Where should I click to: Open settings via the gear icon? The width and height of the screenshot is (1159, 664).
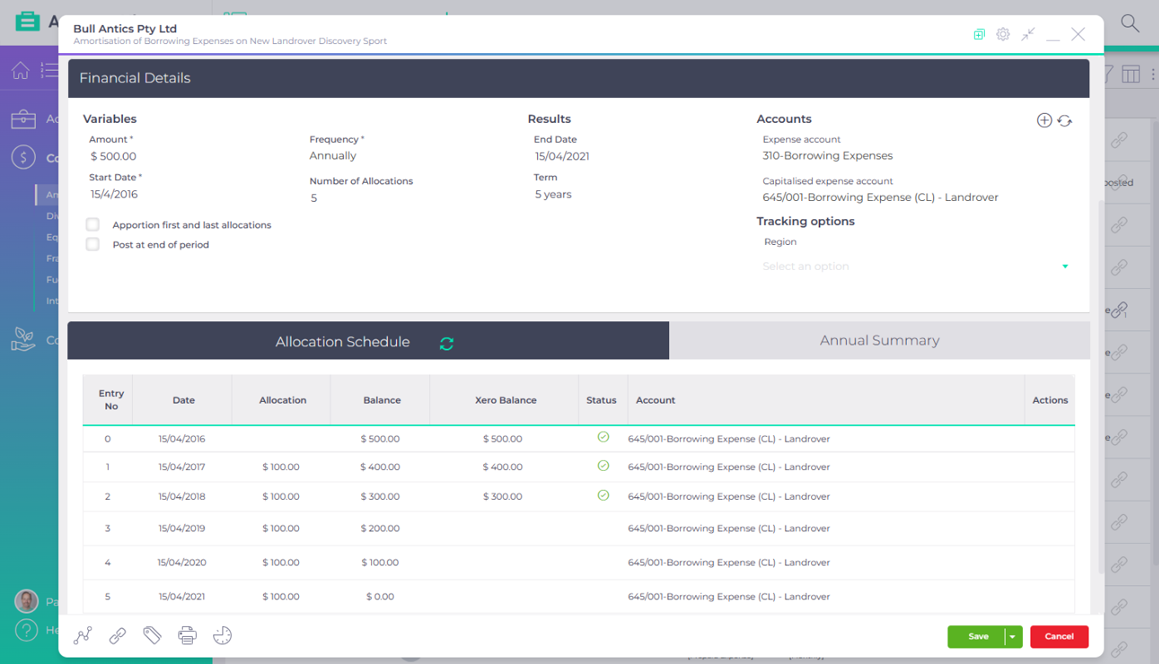tap(1003, 33)
